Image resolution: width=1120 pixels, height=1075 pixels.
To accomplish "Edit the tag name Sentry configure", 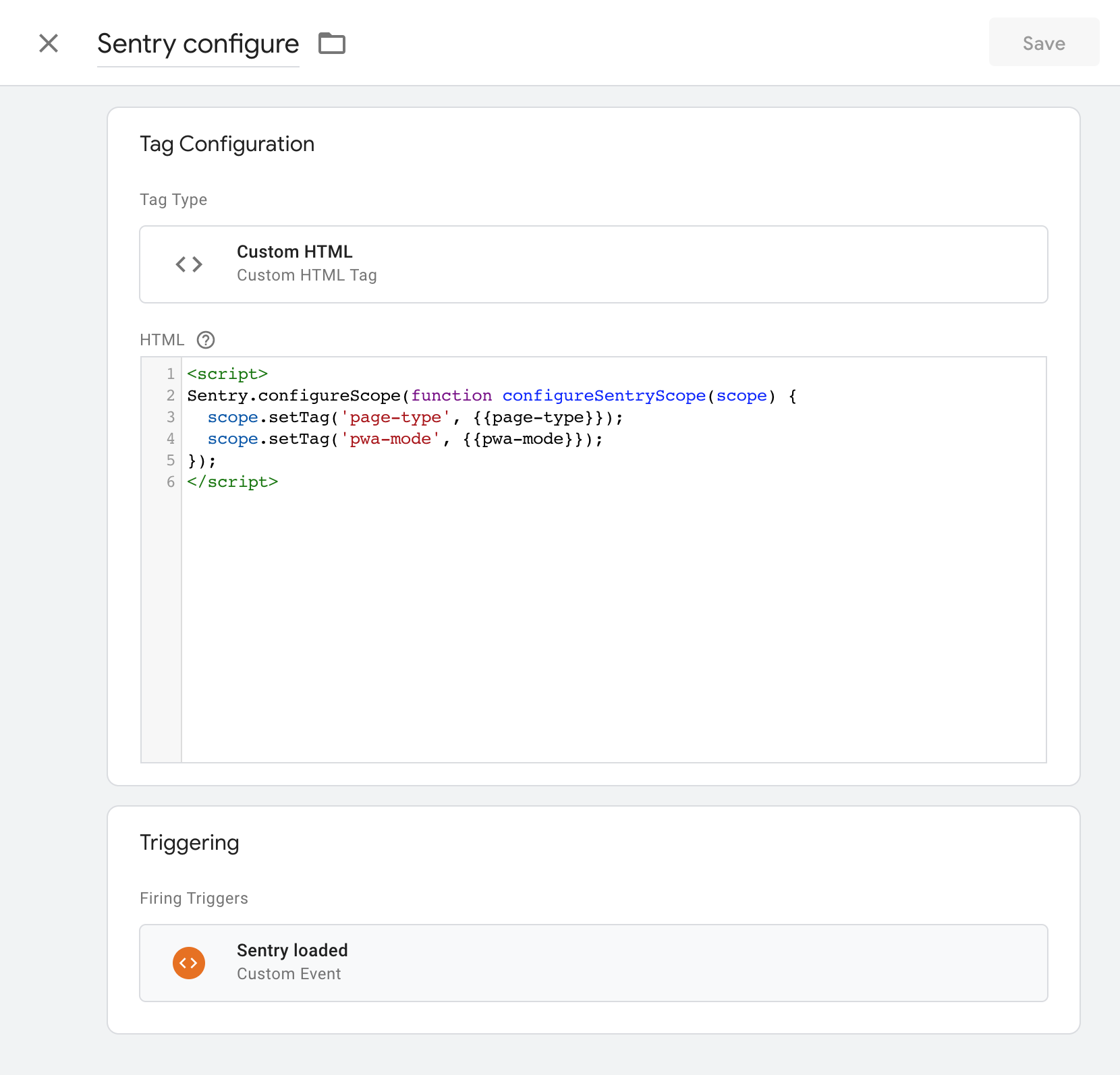I will pyautogui.click(x=198, y=44).
